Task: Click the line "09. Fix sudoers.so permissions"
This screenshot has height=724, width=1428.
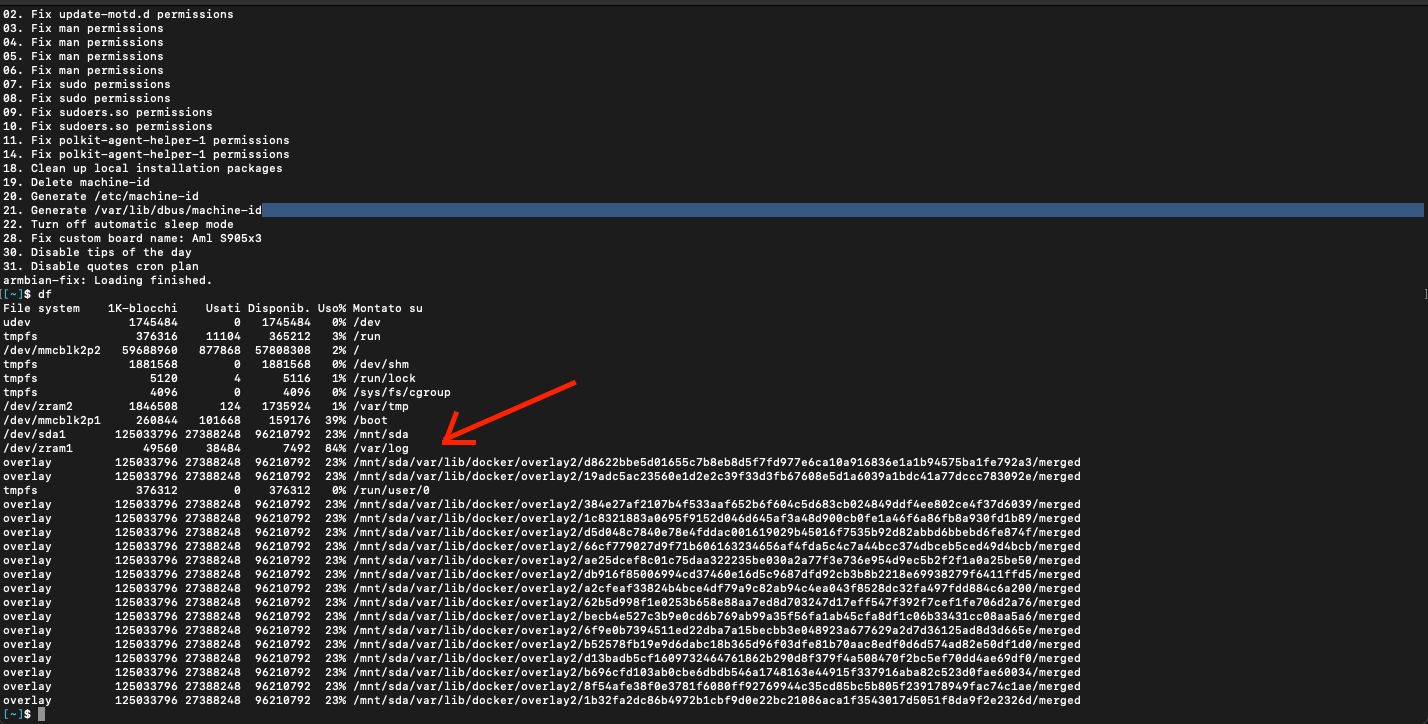Action: tap(108, 112)
